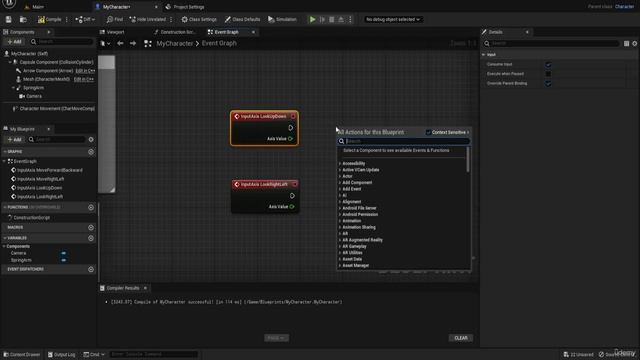Viewport: 640px width, 360px height.
Task: Toggle the Consume Input checkbox
Action: (x=548, y=64)
